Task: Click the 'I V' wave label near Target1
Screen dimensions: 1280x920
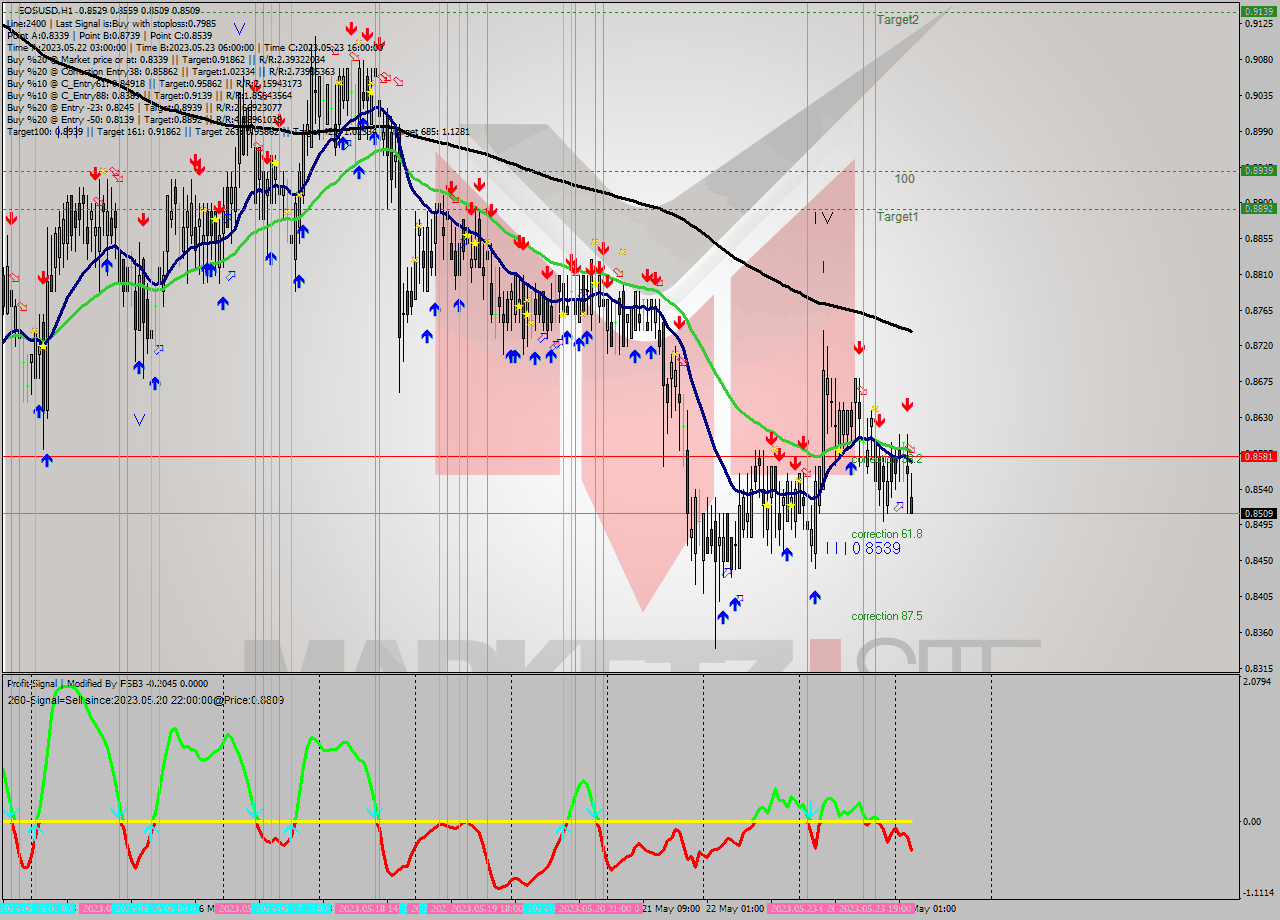Action: click(823, 217)
